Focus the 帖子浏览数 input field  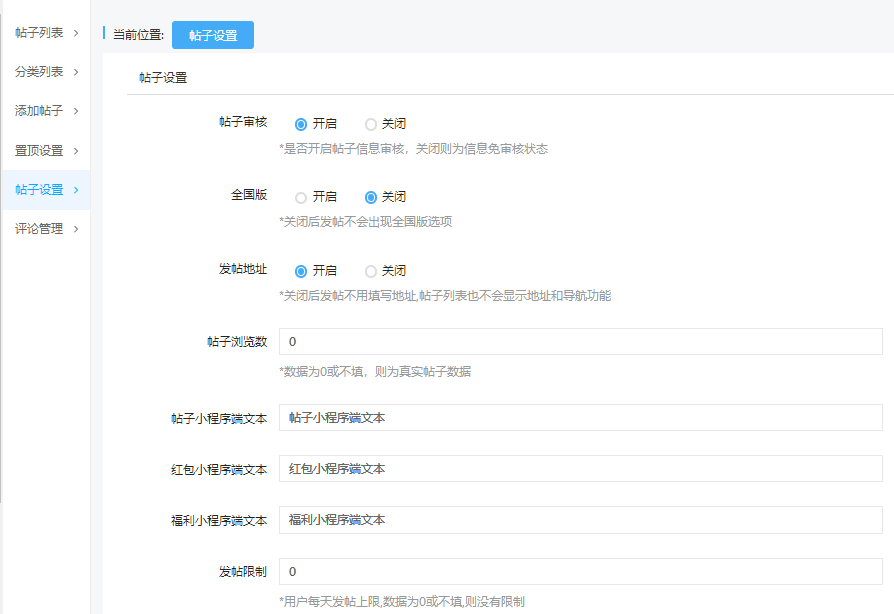tap(580, 341)
